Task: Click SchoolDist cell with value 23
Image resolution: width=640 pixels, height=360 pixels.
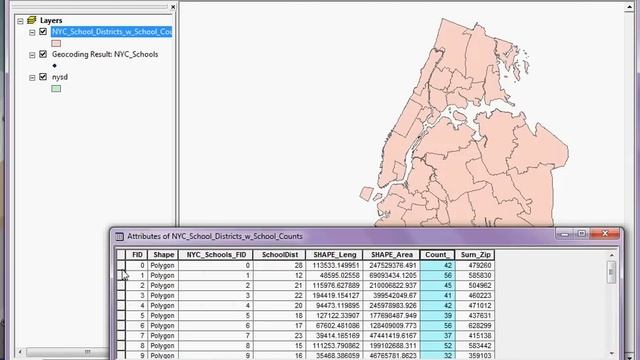Action: coord(279,336)
